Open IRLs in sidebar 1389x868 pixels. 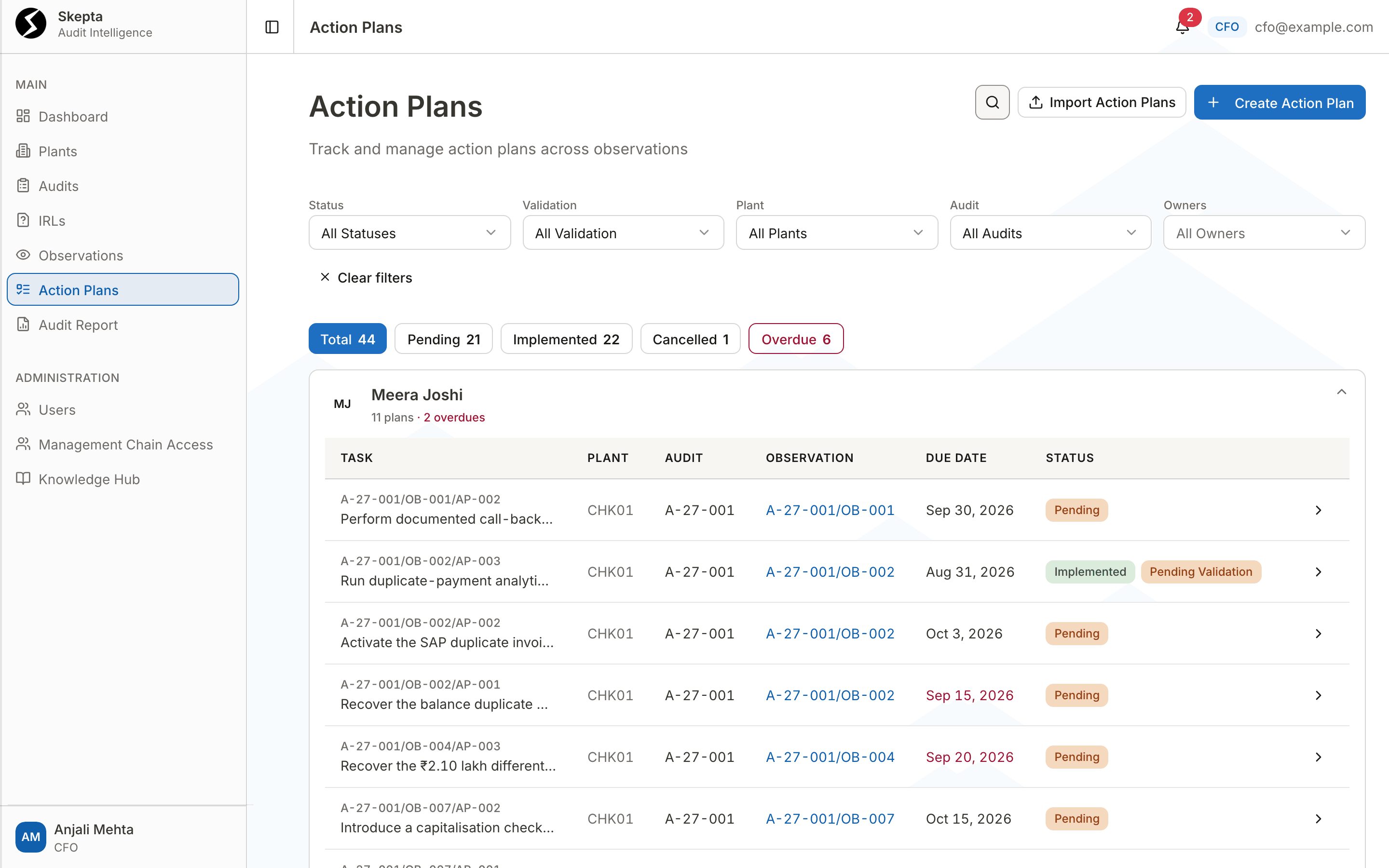pos(122,220)
